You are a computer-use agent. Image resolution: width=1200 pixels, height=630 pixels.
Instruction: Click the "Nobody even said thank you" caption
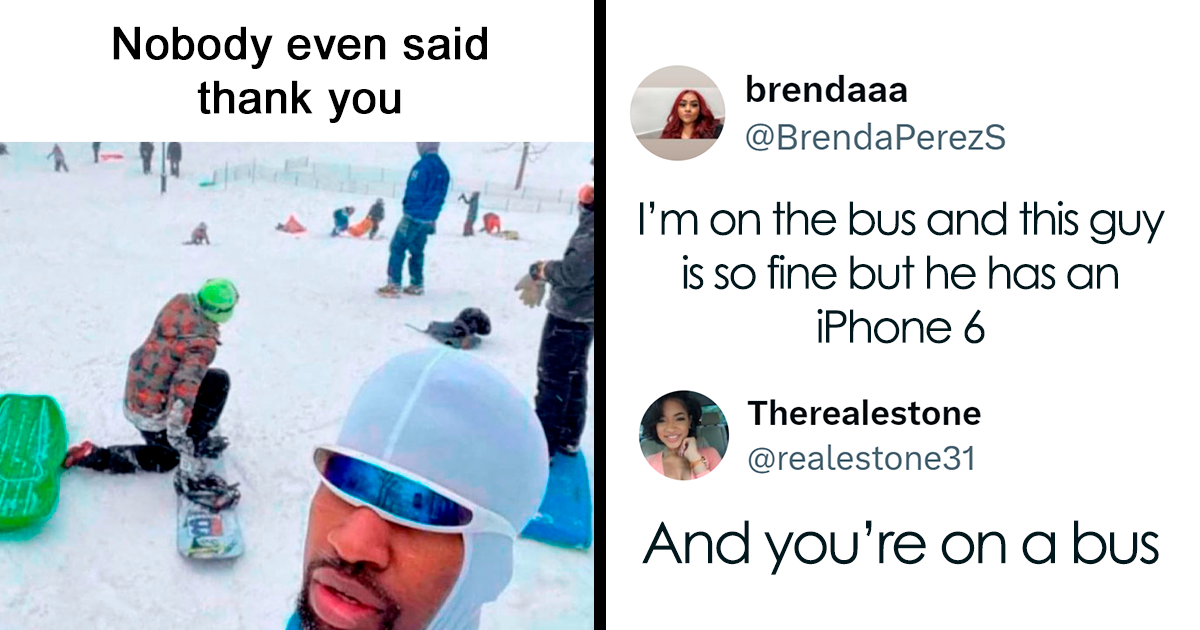click(x=300, y=72)
